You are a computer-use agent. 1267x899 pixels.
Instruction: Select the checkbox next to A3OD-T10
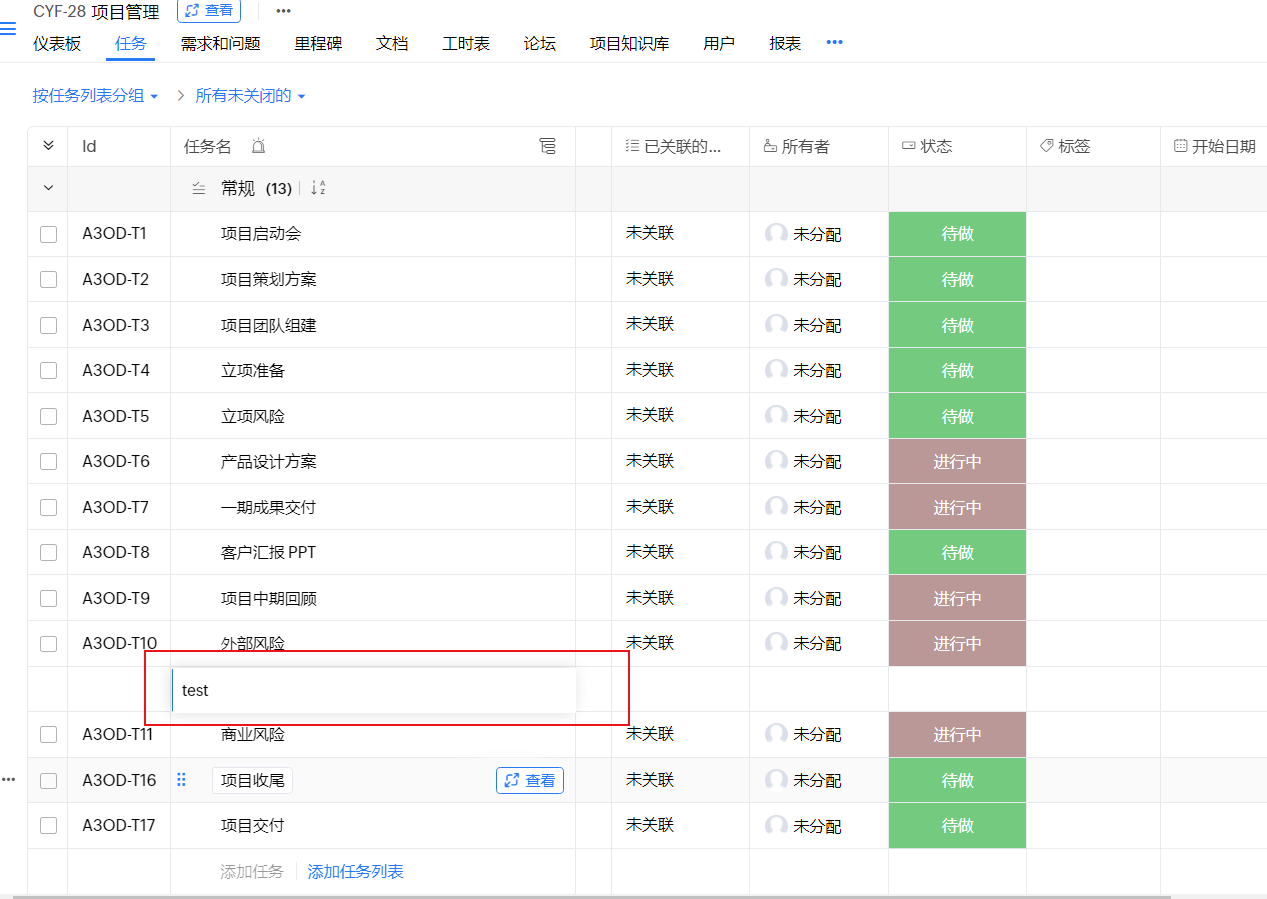pos(48,644)
